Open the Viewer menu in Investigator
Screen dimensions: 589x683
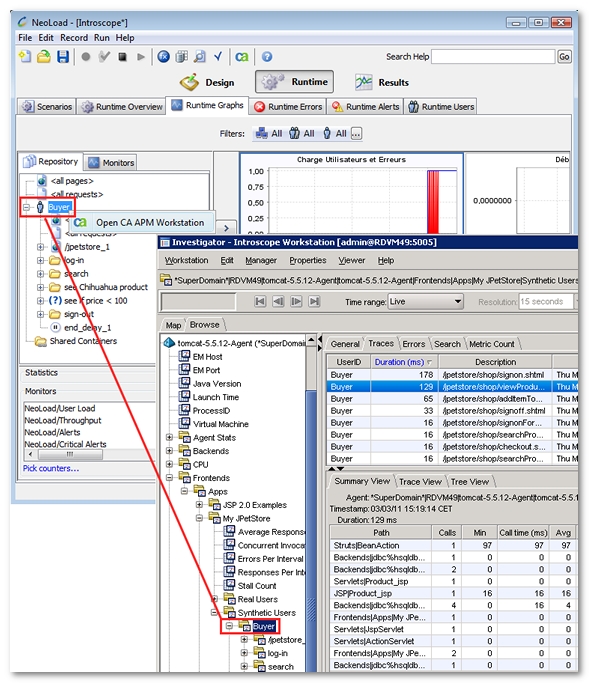tap(352, 260)
